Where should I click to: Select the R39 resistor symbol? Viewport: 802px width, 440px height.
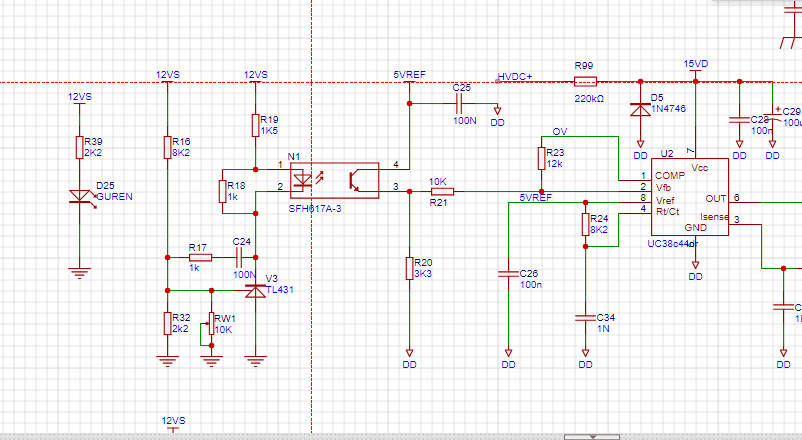pyautogui.click(x=79, y=147)
